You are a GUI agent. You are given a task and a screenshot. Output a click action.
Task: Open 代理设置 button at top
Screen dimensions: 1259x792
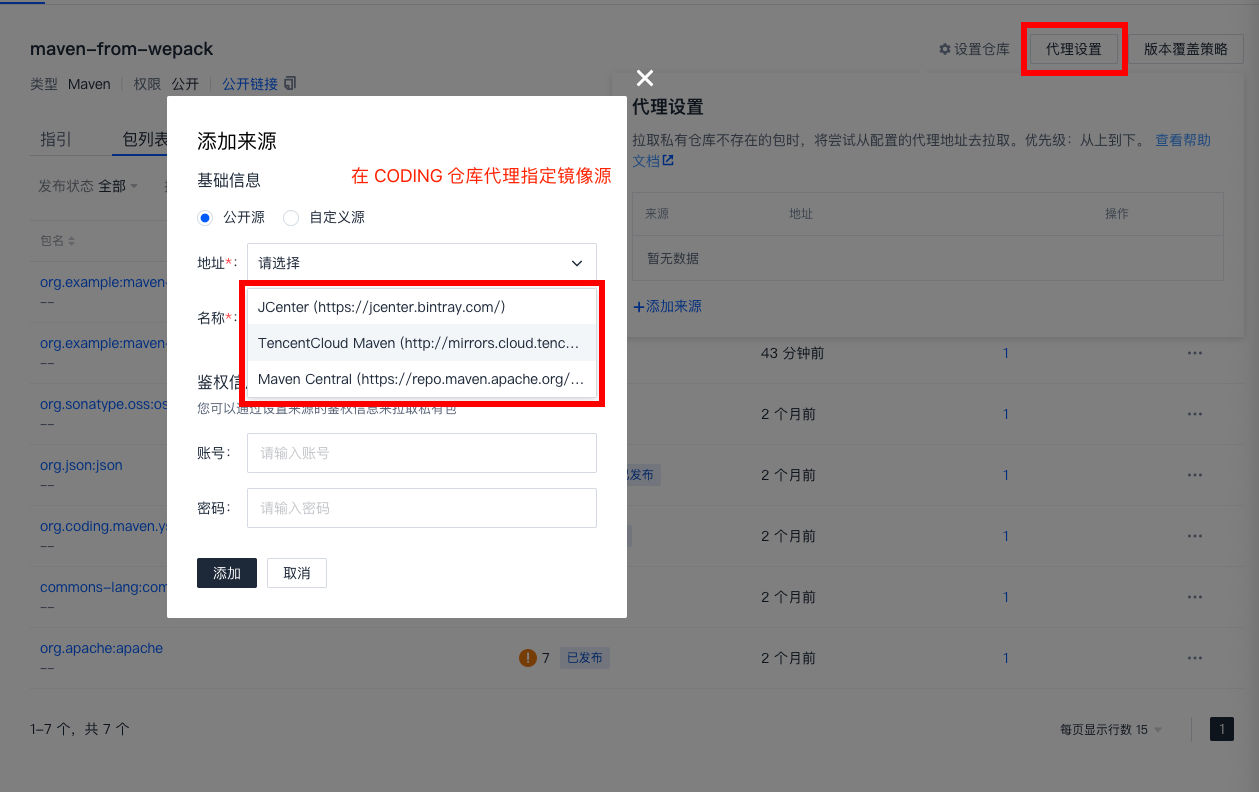[1073, 49]
